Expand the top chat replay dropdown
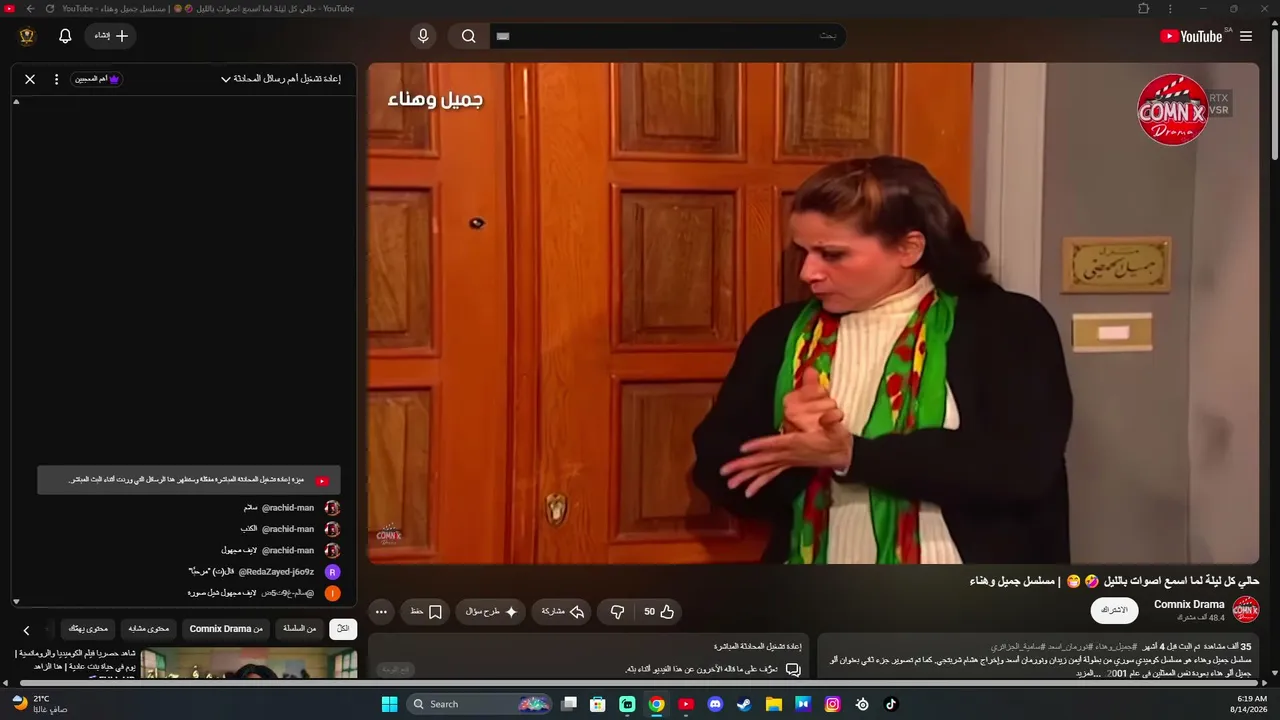Image resolution: width=1280 pixels, height=720 pixels. tap(281, 79)
